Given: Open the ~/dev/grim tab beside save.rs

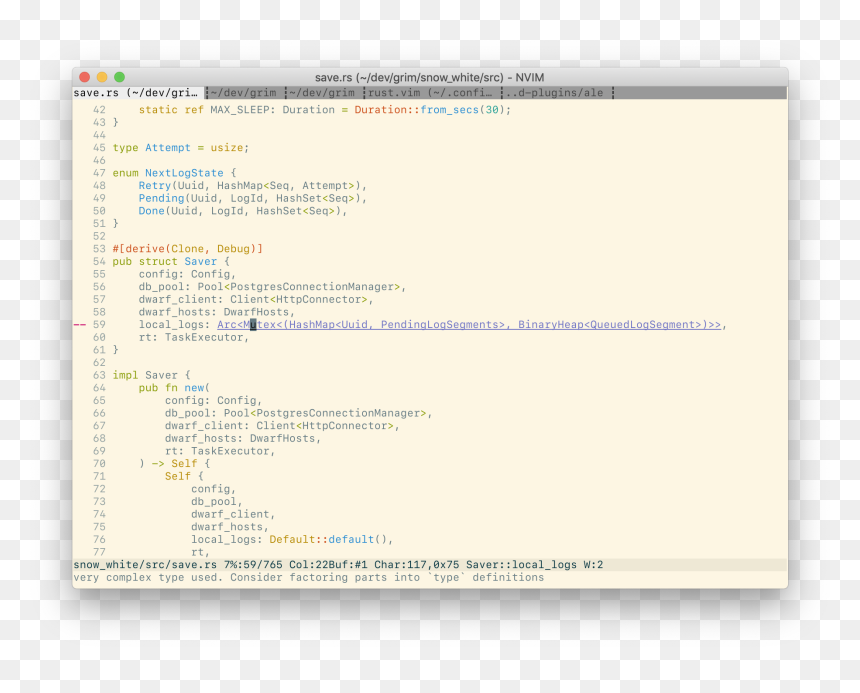Looking at the screenshot, I should pos(244,93).
